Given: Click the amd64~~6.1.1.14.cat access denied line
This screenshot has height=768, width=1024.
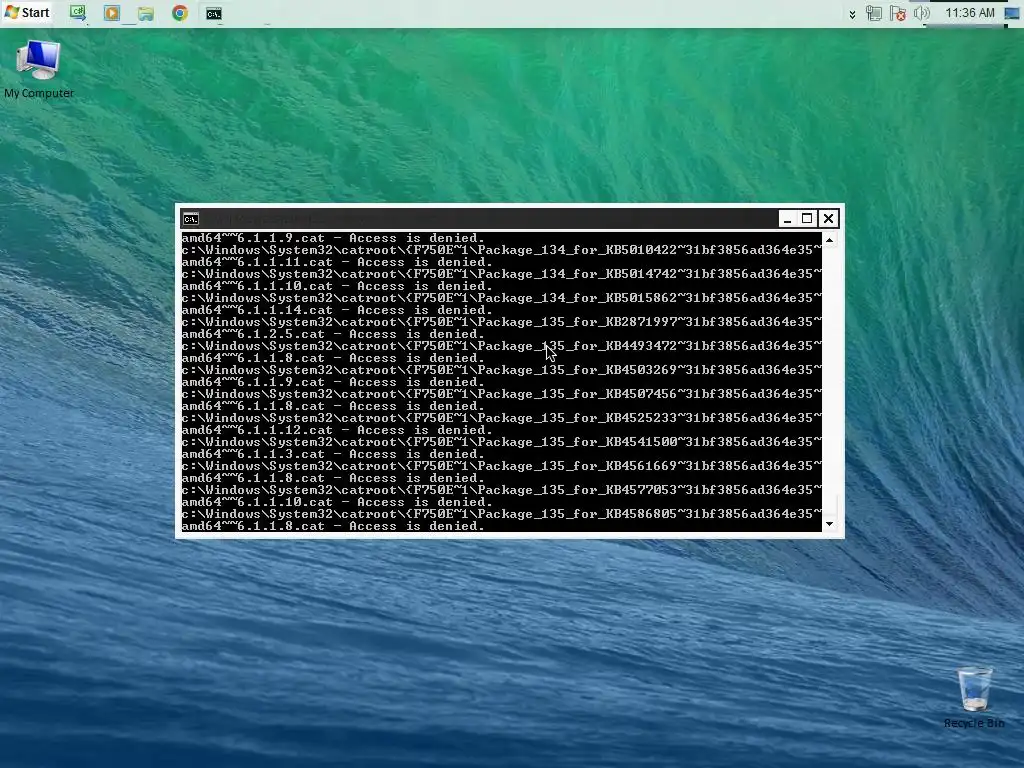Looking at the screenshot, I should [x=337, y=310].
